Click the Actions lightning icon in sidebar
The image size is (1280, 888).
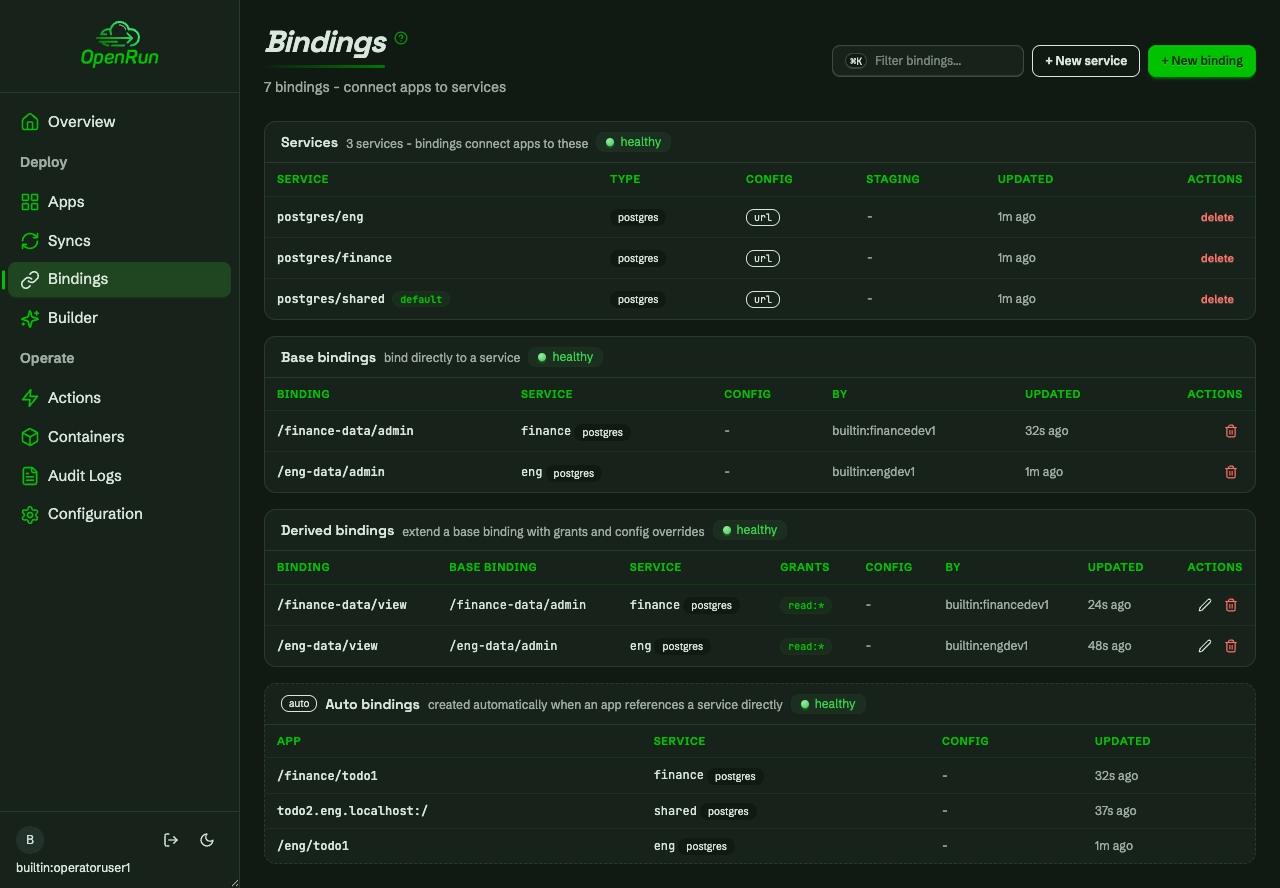coord(30,398)
